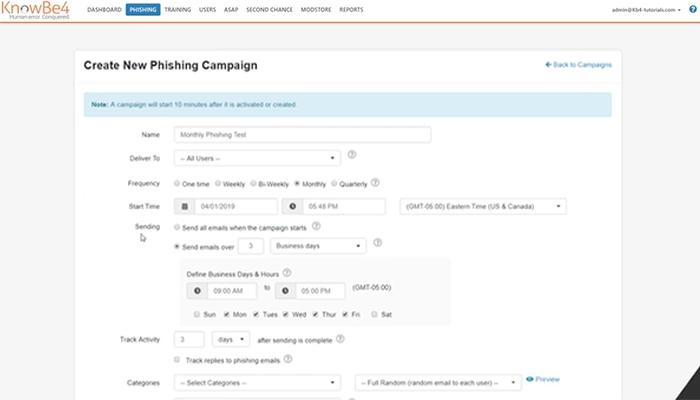Click help icon for Track replies option
700x400 pixels.
coord(288,359)
